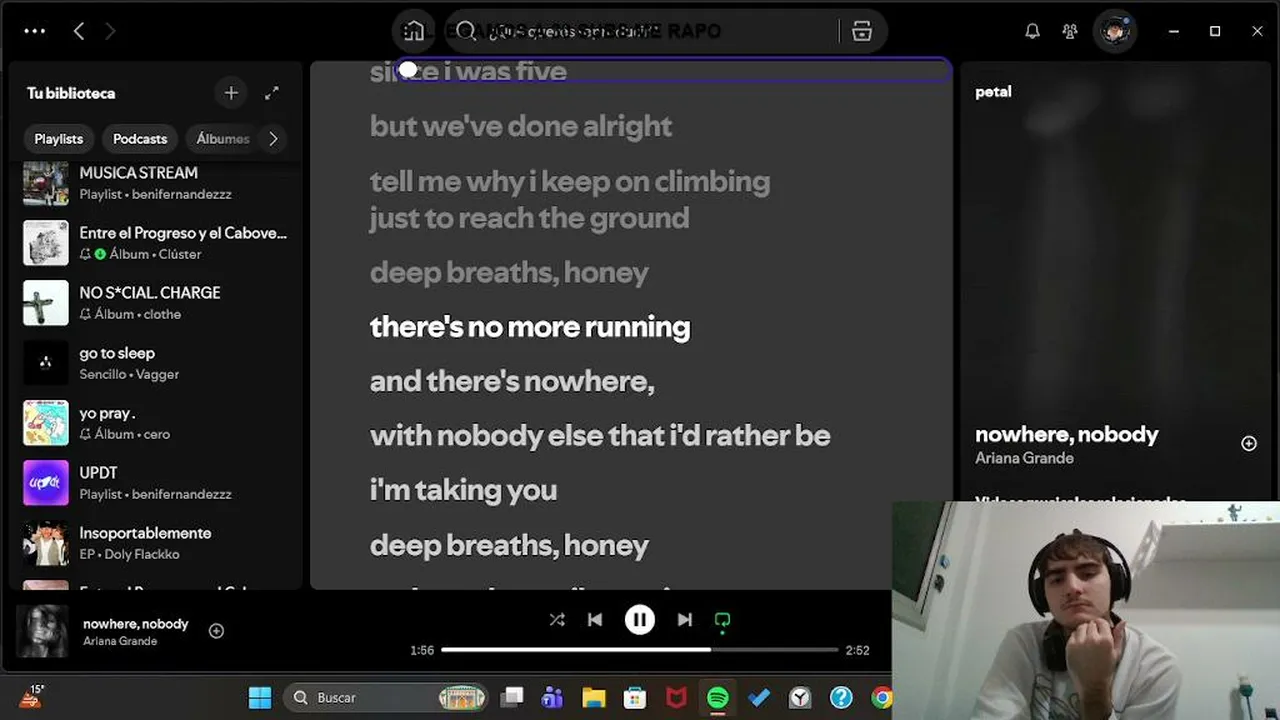Jump to lyric 'with nobody else that i'd rather be'
1280x720 pixels.
[x=600, y=435]
